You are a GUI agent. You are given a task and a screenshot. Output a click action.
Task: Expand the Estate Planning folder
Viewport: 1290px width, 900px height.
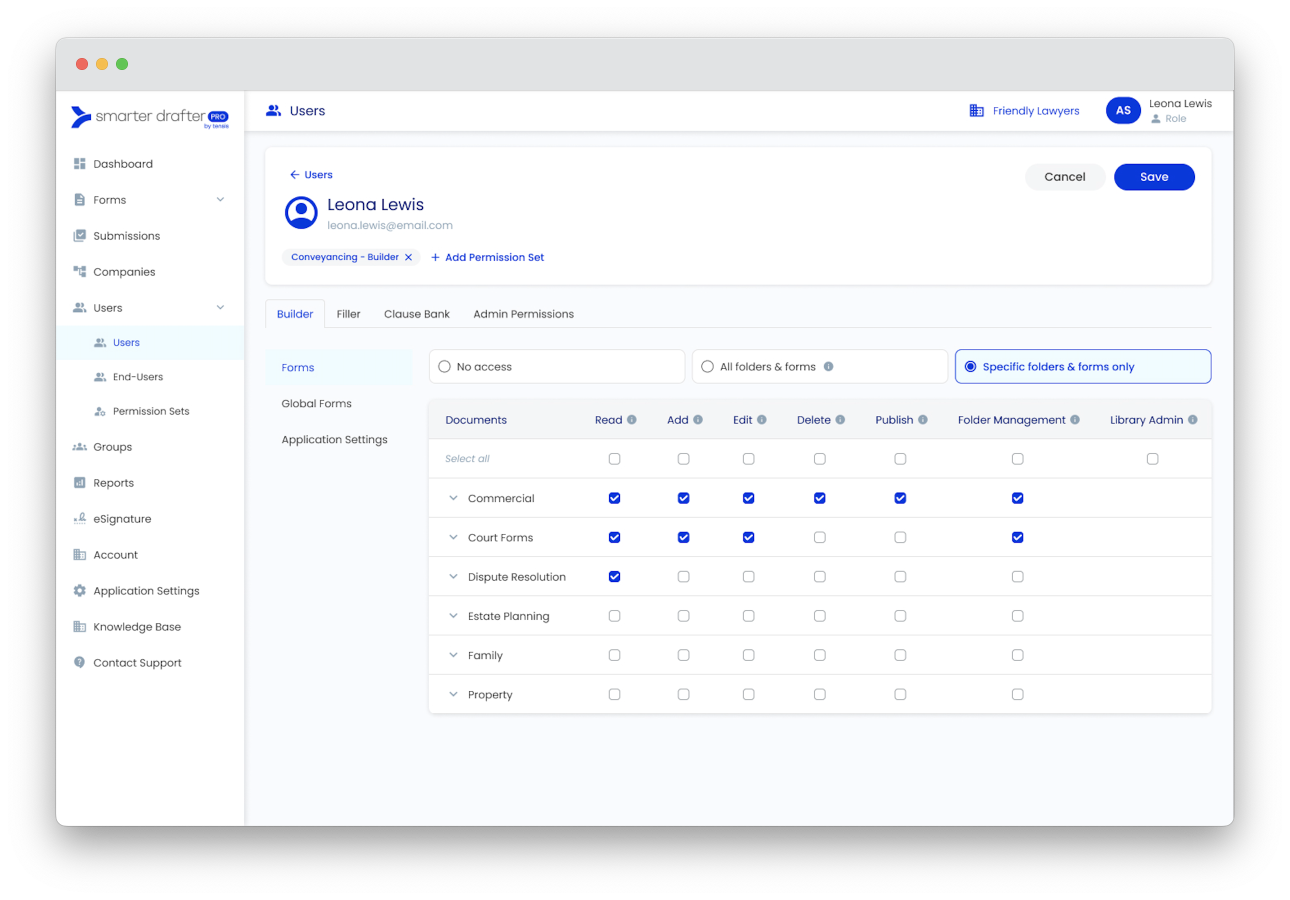click(x=453, y=615)
